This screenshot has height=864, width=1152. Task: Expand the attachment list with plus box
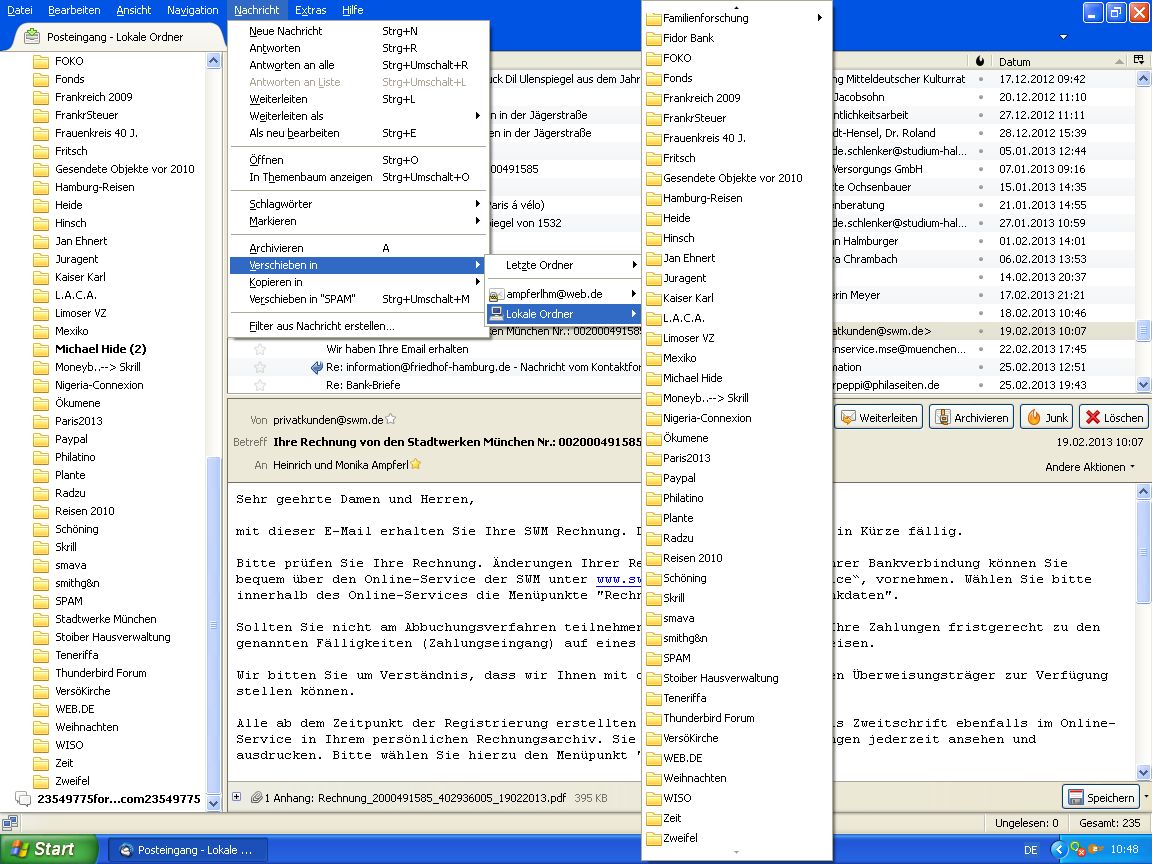click(x=237, y=797)
